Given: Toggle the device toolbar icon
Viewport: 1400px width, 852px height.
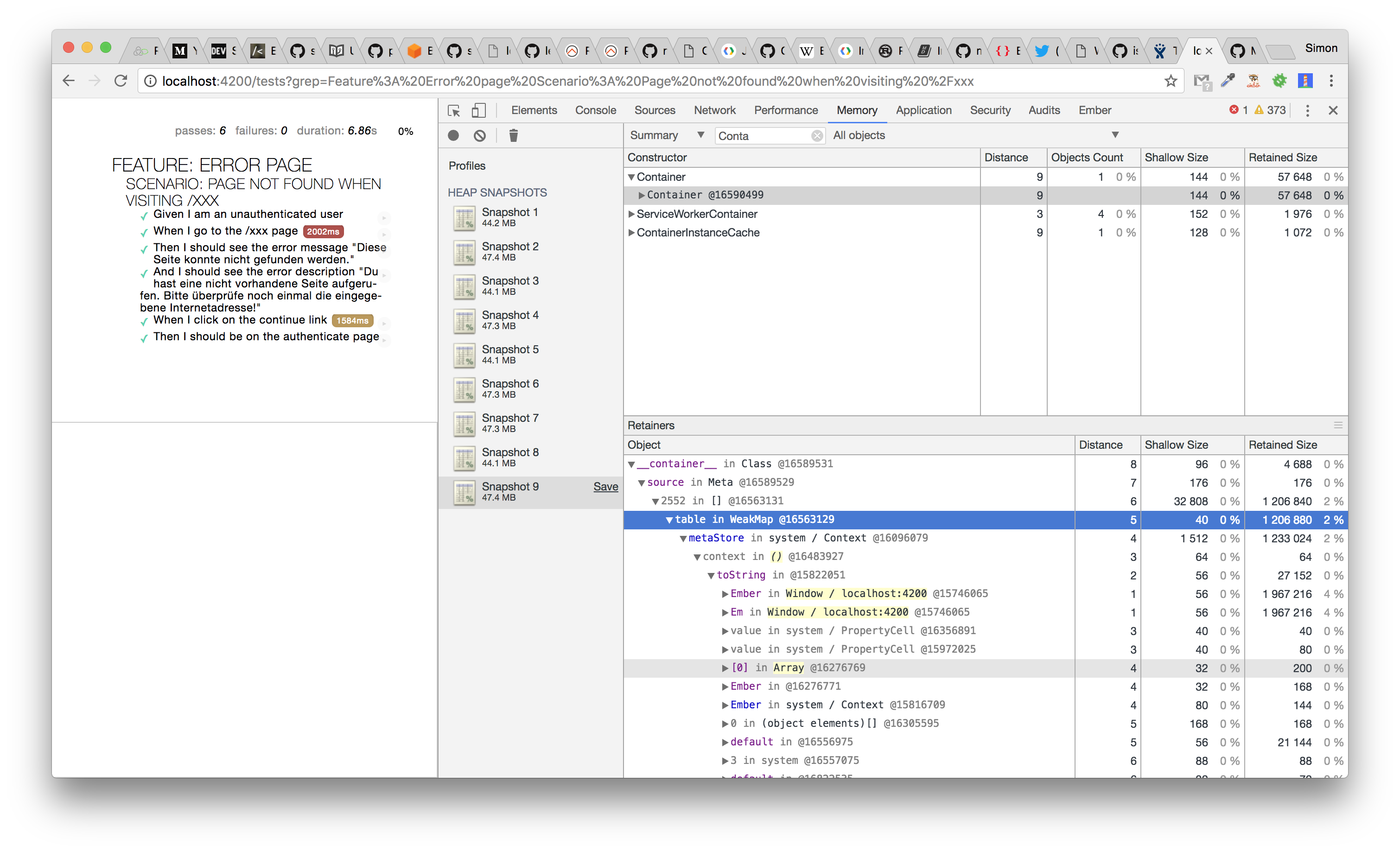Looking at the screenshot, I should tap(479, 110).
